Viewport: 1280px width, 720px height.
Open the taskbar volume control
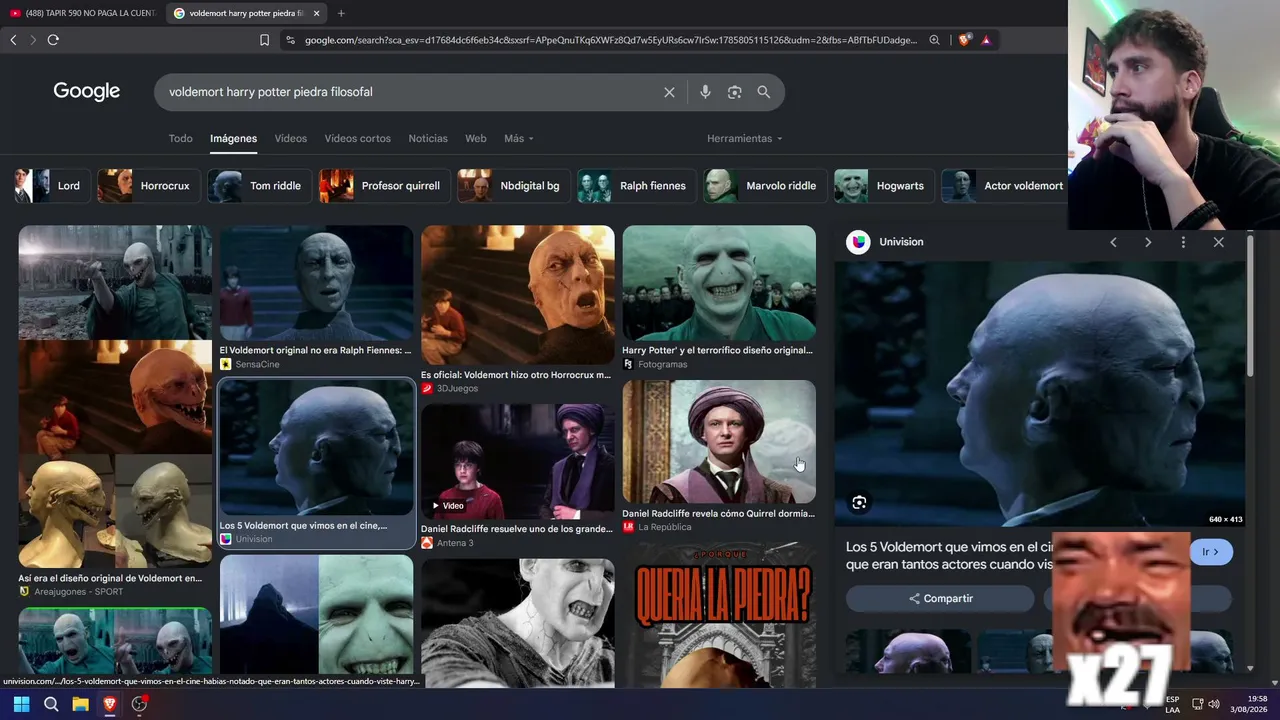coord(1214,704)
